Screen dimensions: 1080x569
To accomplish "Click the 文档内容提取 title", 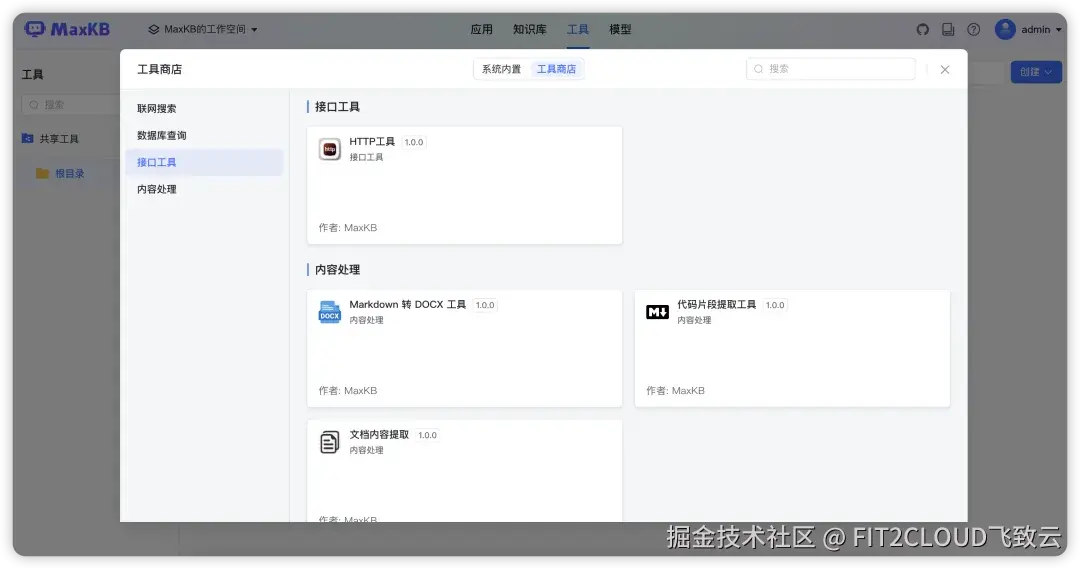I will click(379, 435).
